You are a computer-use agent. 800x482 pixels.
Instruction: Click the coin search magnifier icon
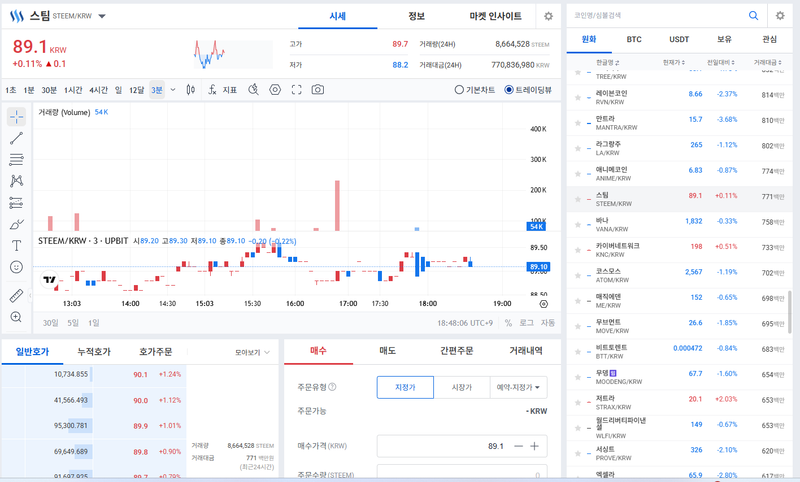(753, 16)
